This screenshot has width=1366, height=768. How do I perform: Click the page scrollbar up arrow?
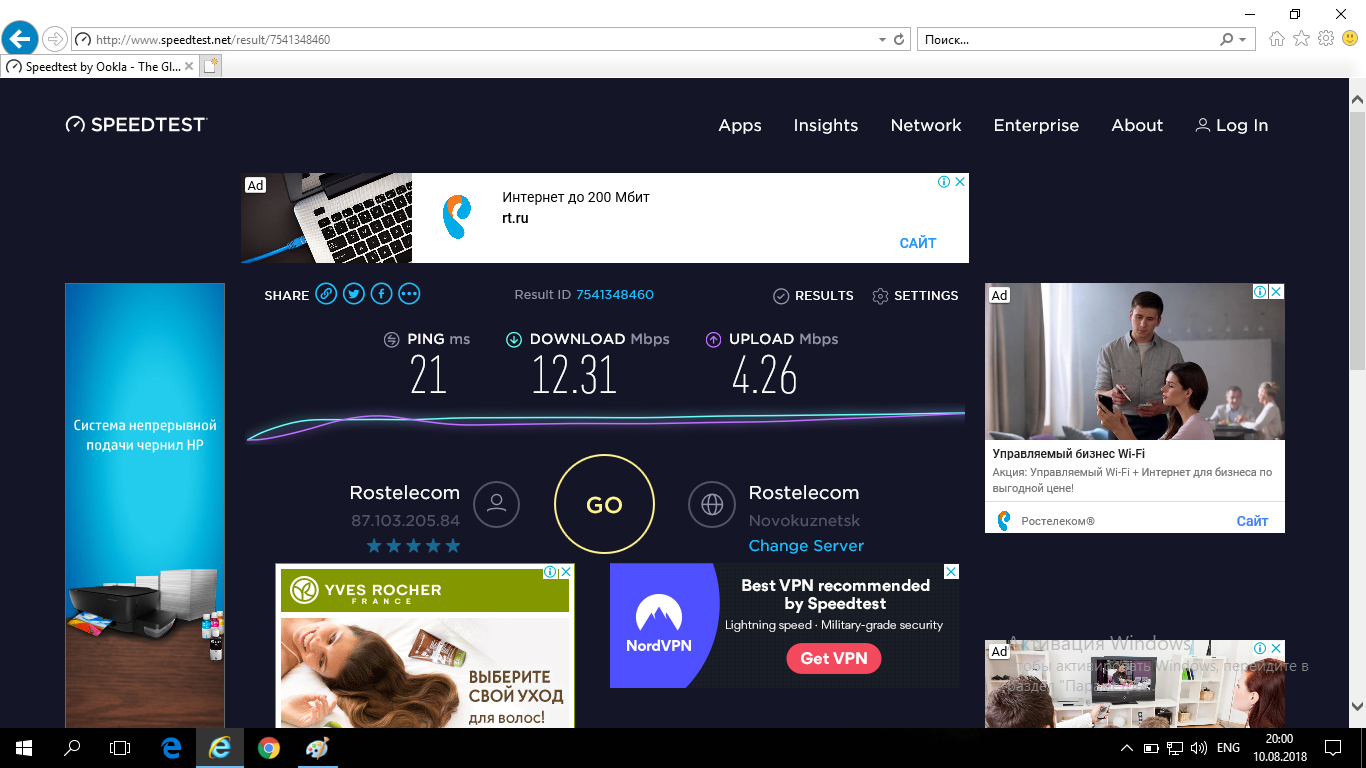[1357, 101]
